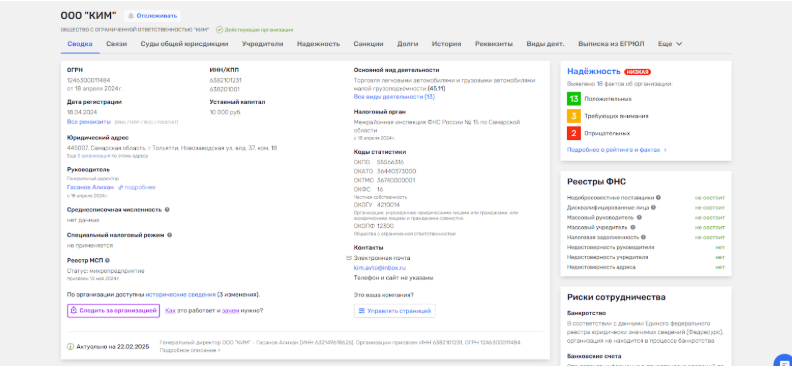Click the legal address line 445007
Viewport: 792px width, 372px height.
[172, 148]
